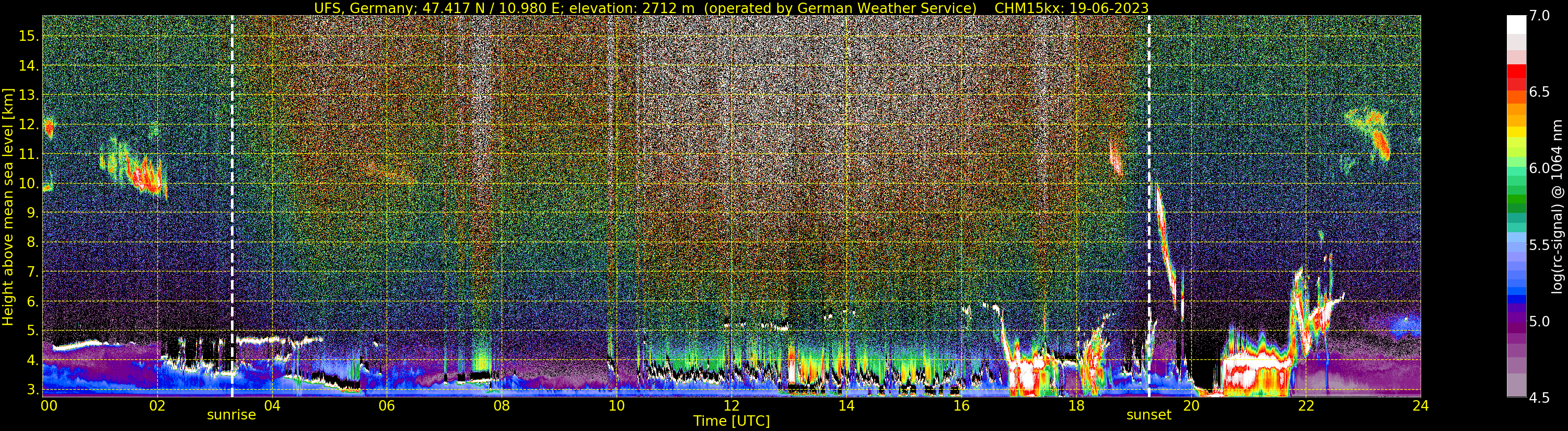Image resolution: width=1568 pixels, height=431 pixels.
Task: Click the time axis tick label 24
Action: click(1420, 406)
